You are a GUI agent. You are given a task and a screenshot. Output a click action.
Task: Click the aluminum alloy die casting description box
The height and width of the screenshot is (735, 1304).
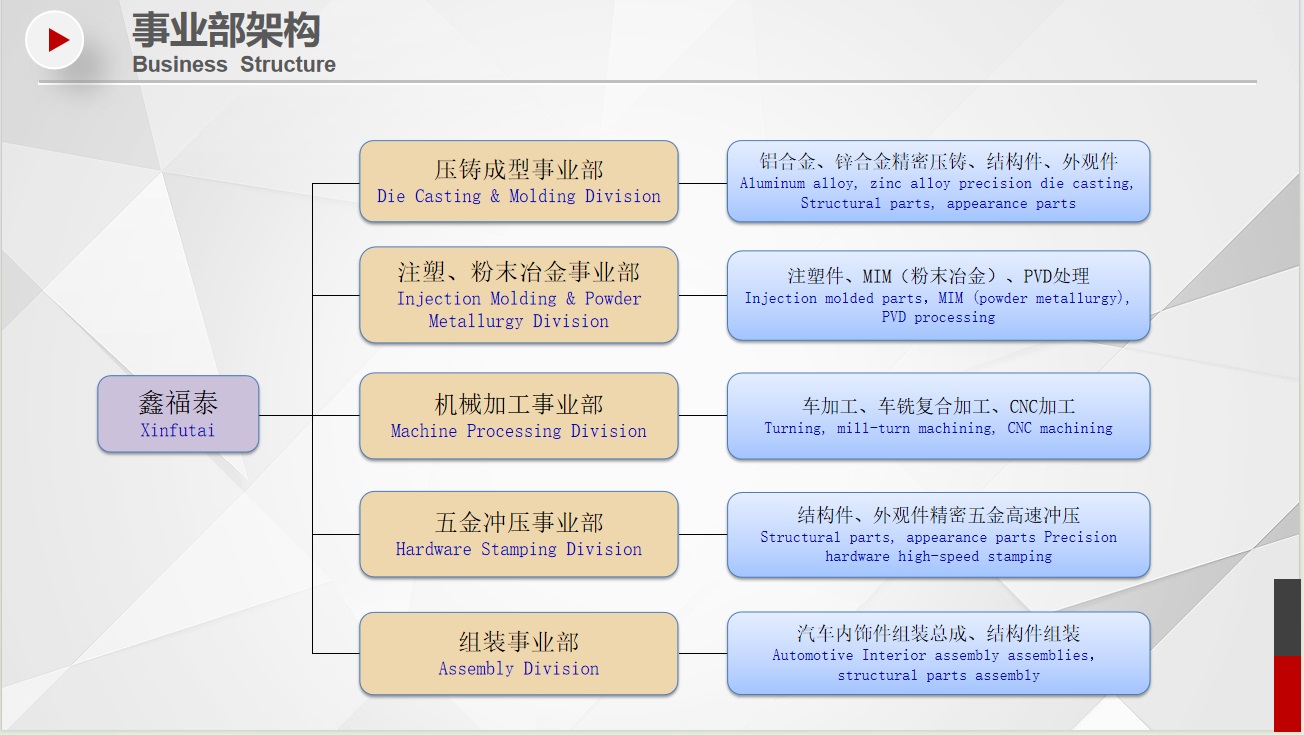pyautogui.click(x=938, y=181)
